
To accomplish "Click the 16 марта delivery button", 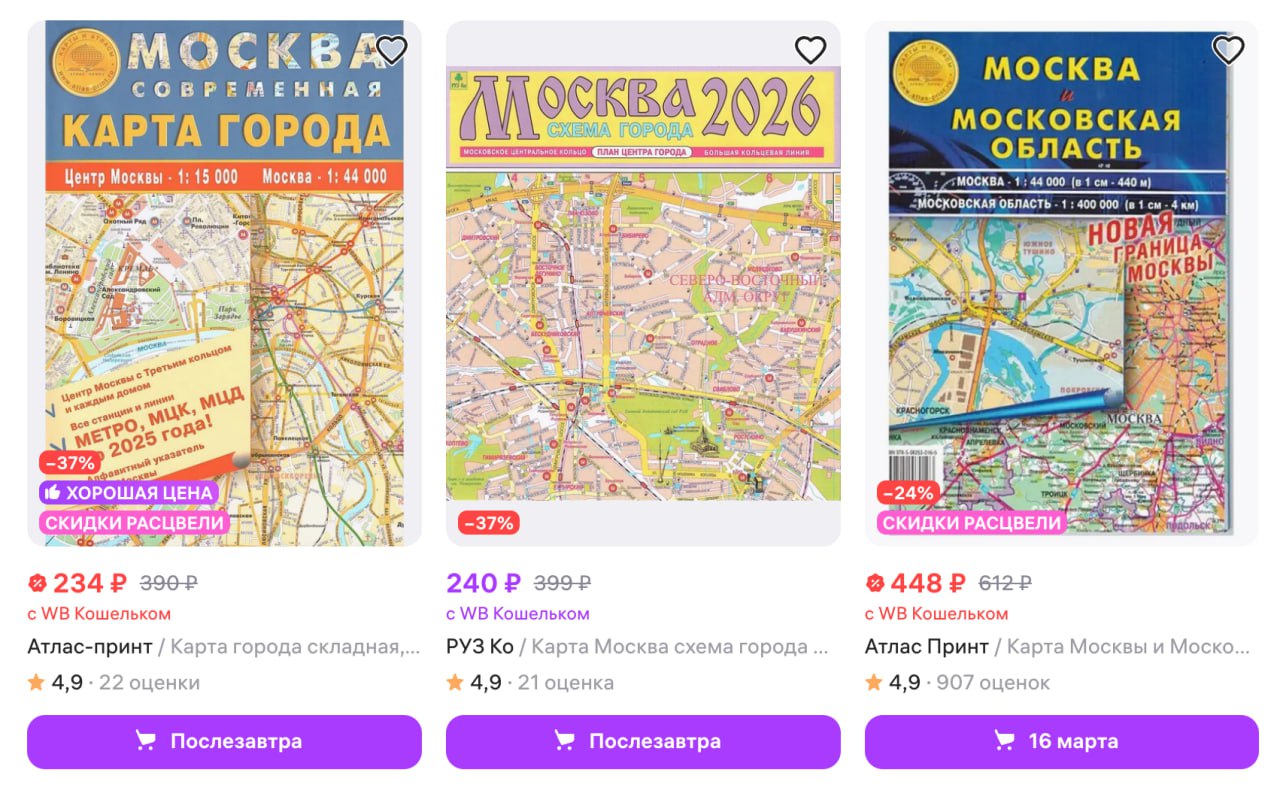I will [x=1061, y=741].
